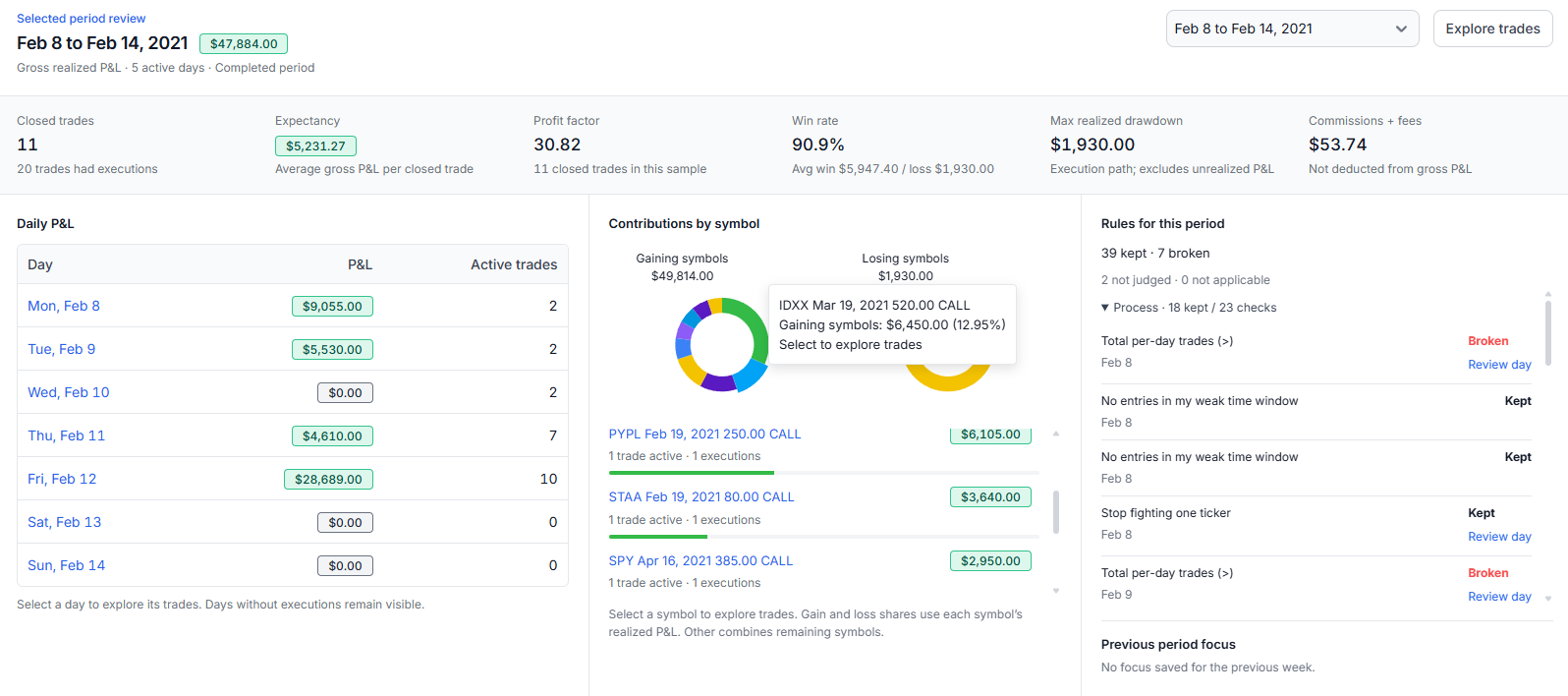The height and width of the screenshot is (696, 1568).
Task: Click the 39 kept · 7 broken summary
Action: (1155, 254)
